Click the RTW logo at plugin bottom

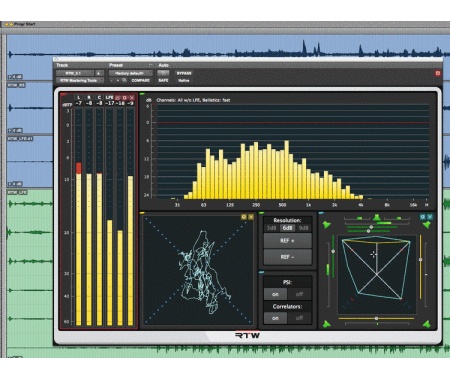coord(247,335)
